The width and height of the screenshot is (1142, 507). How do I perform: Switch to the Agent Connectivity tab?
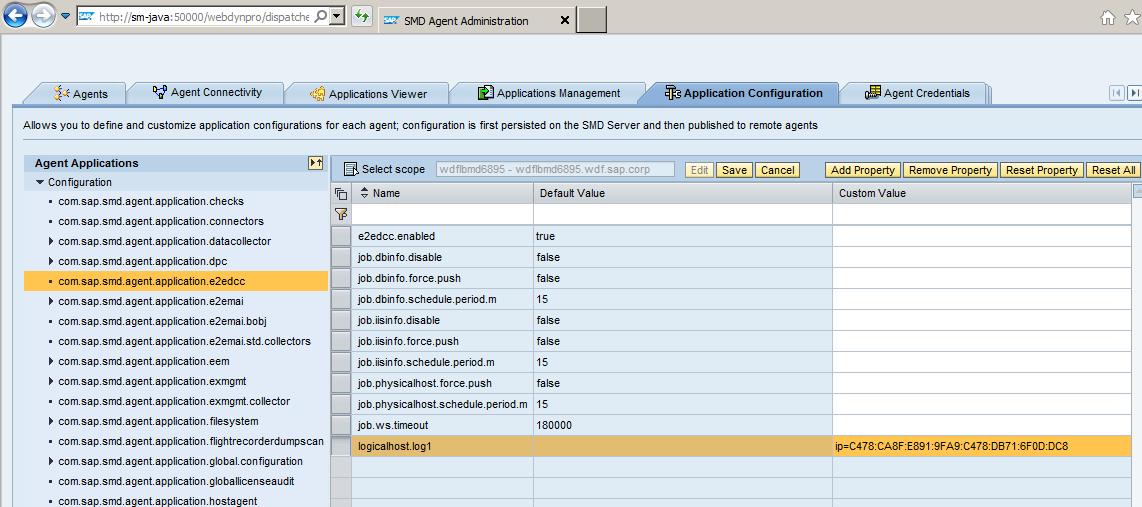[x=207, y=93]
